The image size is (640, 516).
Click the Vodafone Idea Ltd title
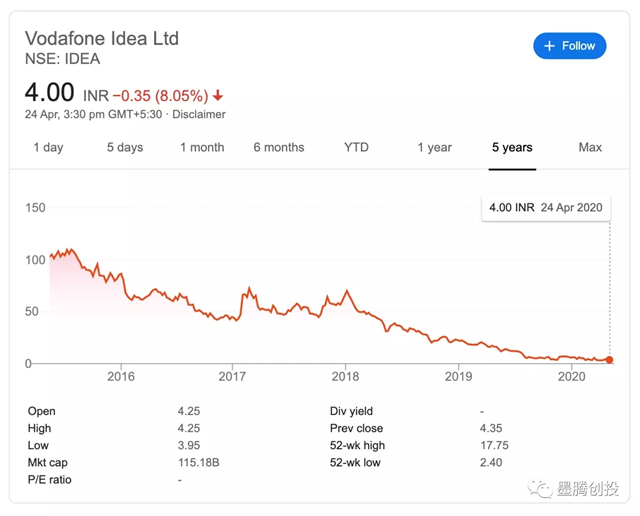[102, 38]
